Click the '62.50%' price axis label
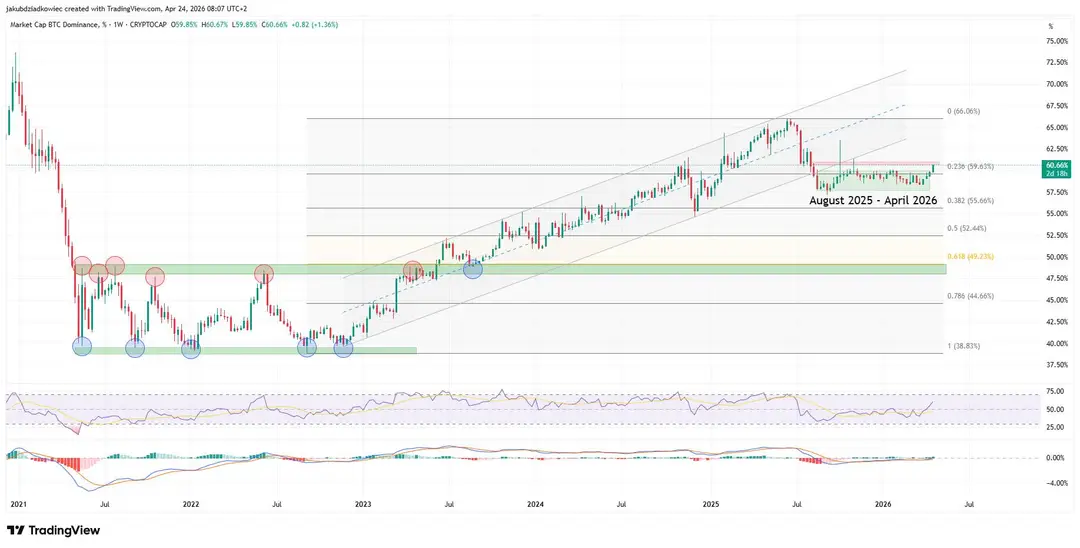The image size is (1080, 548). click(x=1057, y=149)
